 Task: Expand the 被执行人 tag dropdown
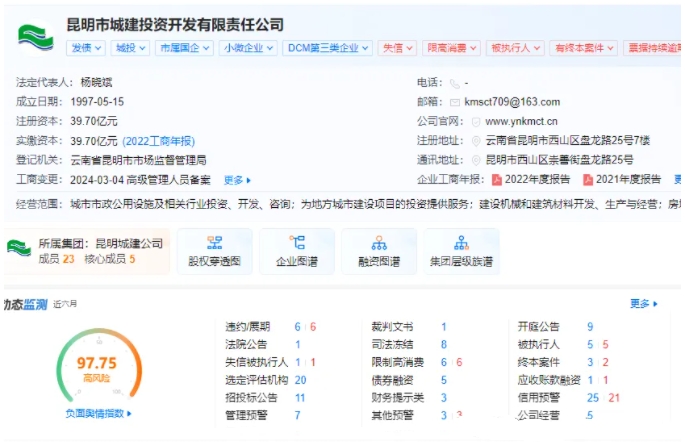pyautogui.click(x=515, y=48)
